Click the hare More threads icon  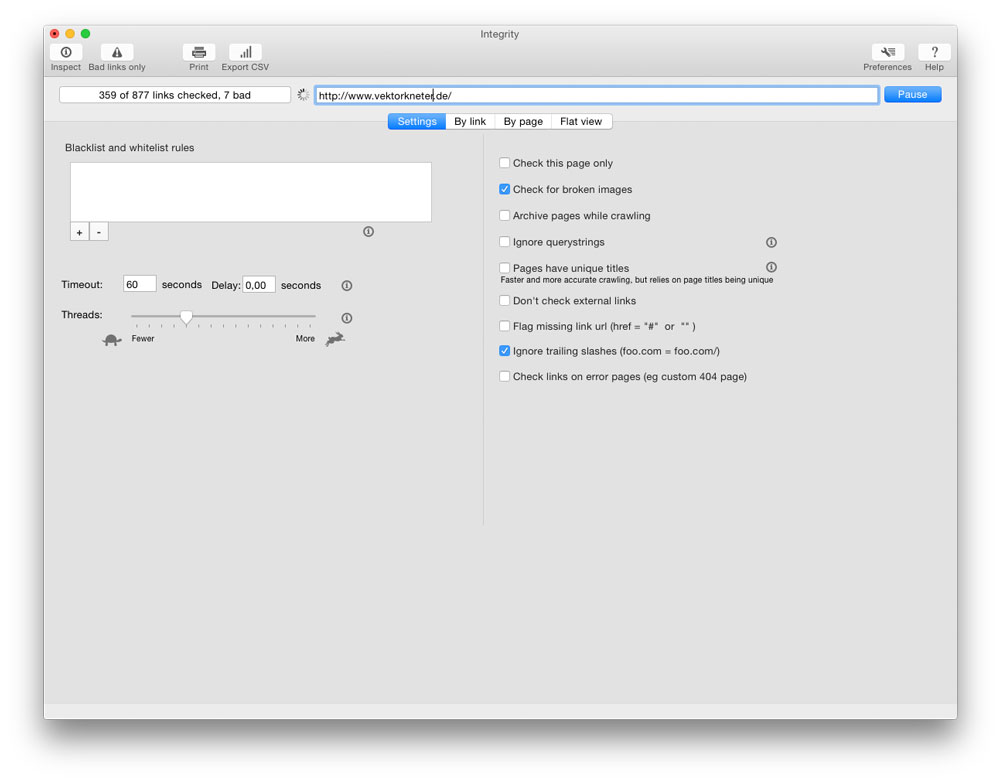coord(335,339)
